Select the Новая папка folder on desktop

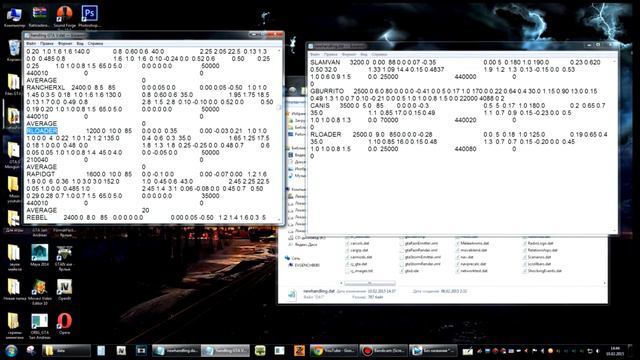click(14, 289)
